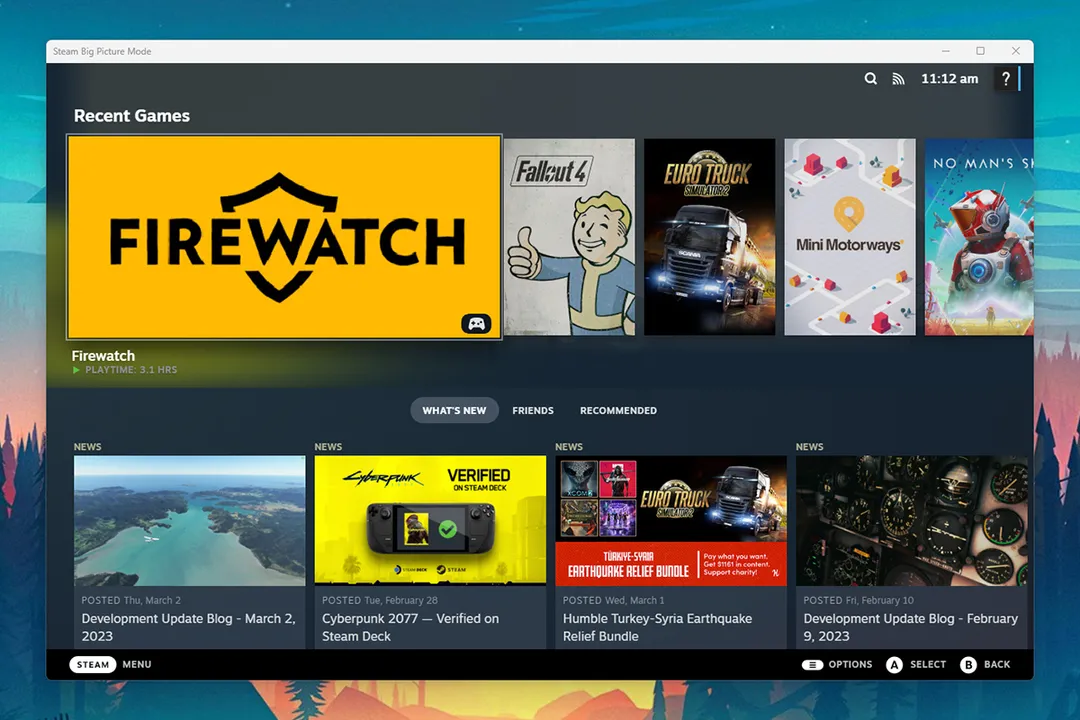Select the Fallout 4 game cover
Image resolution: width=1080 pixels, height=720 pixels.
click(x=570, y=237)
